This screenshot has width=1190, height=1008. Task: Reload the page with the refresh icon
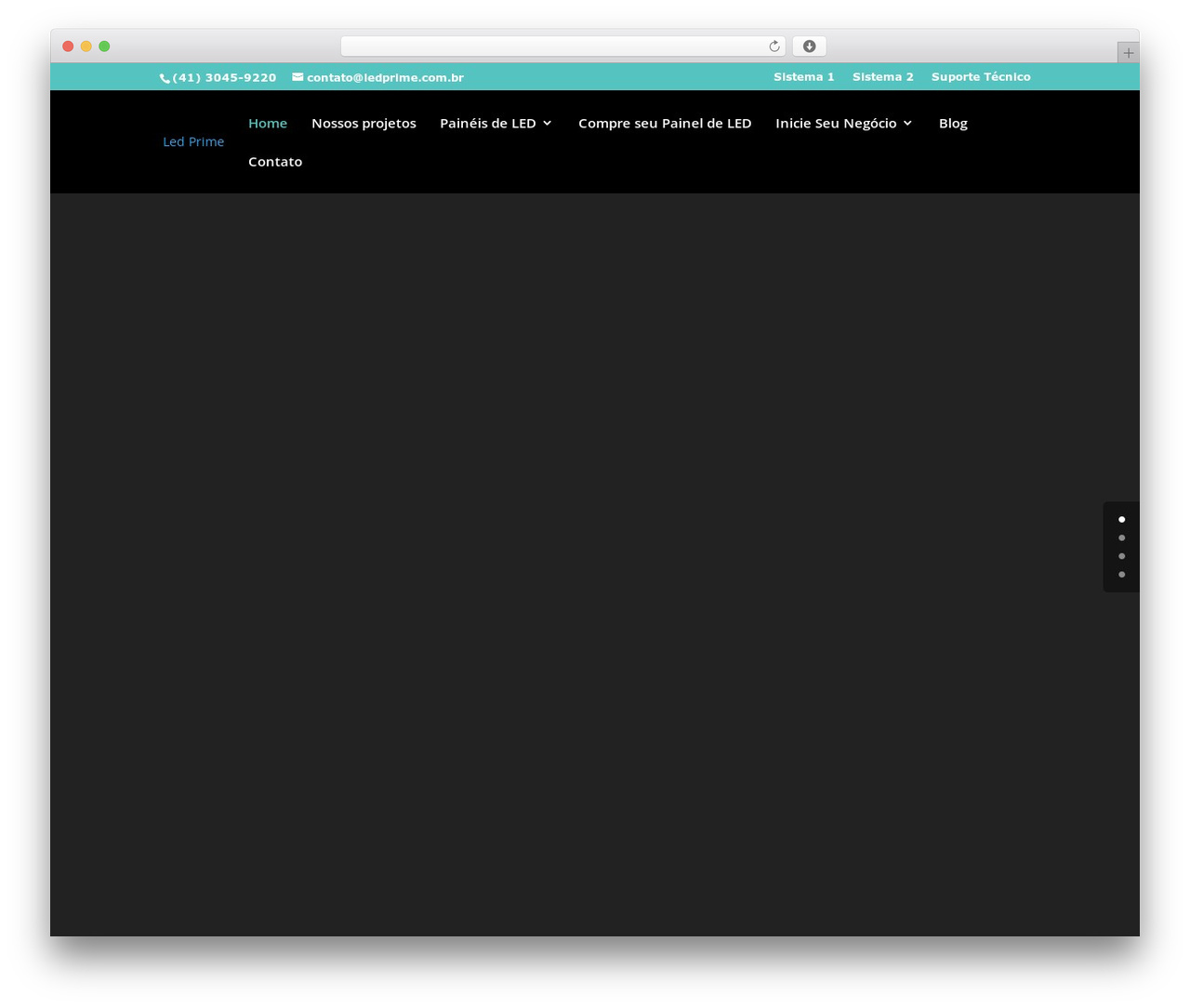click(x=774, y=46)
